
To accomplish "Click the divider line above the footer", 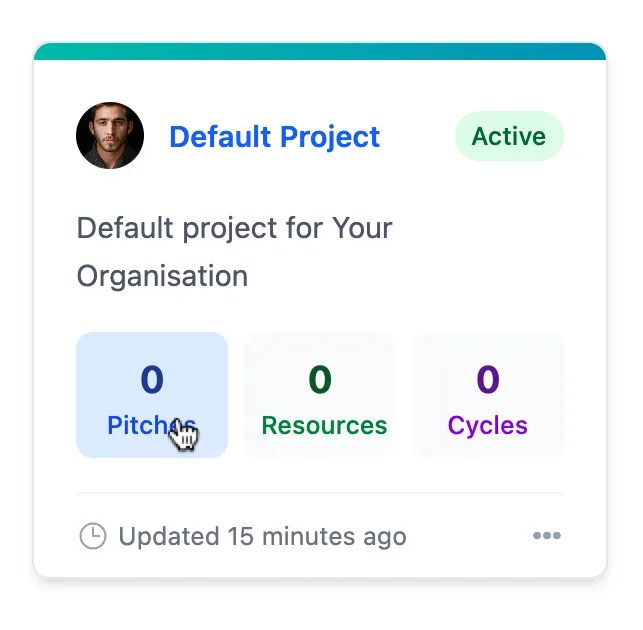I will click(320, 493).
